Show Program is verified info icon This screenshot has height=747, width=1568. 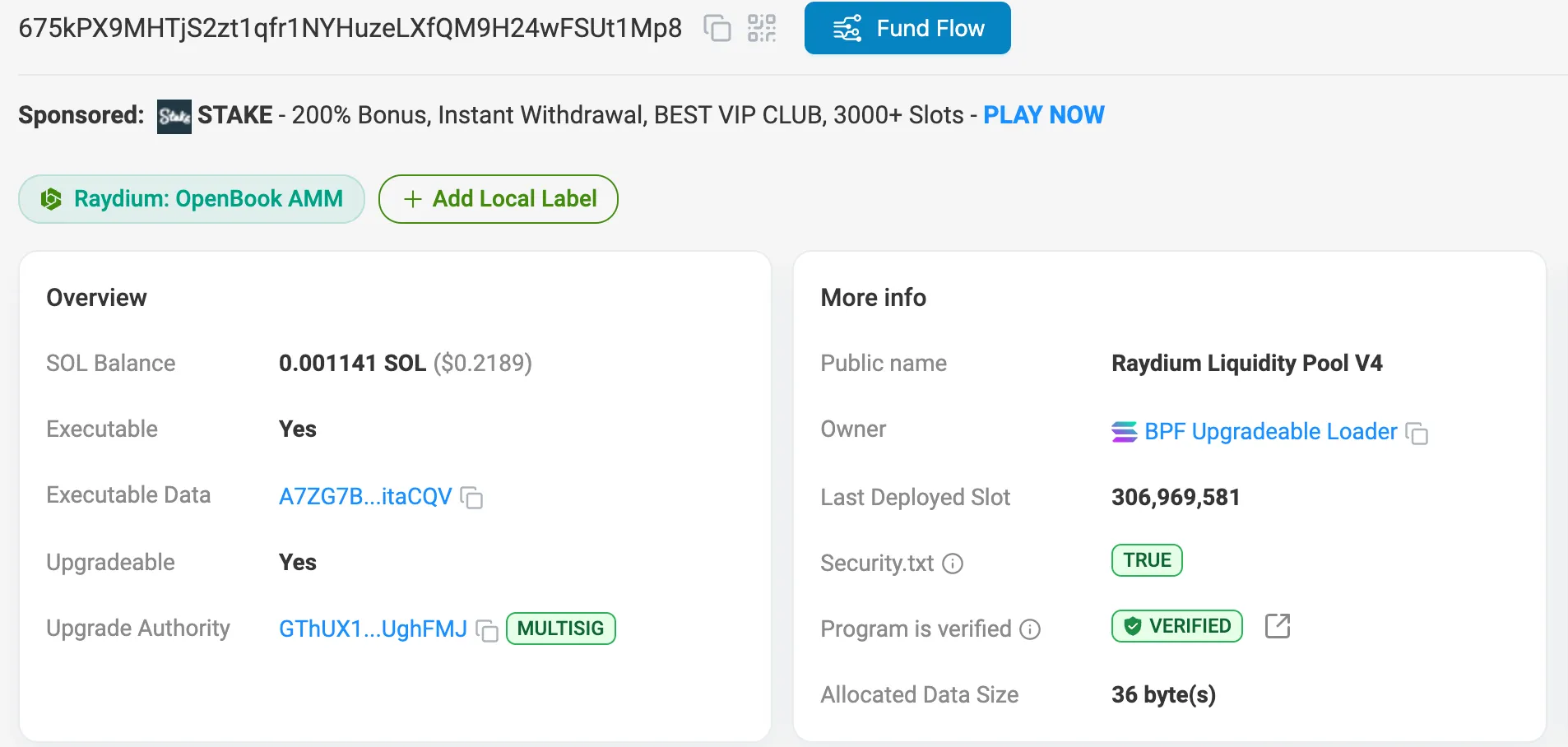[x=1030, y=629]
